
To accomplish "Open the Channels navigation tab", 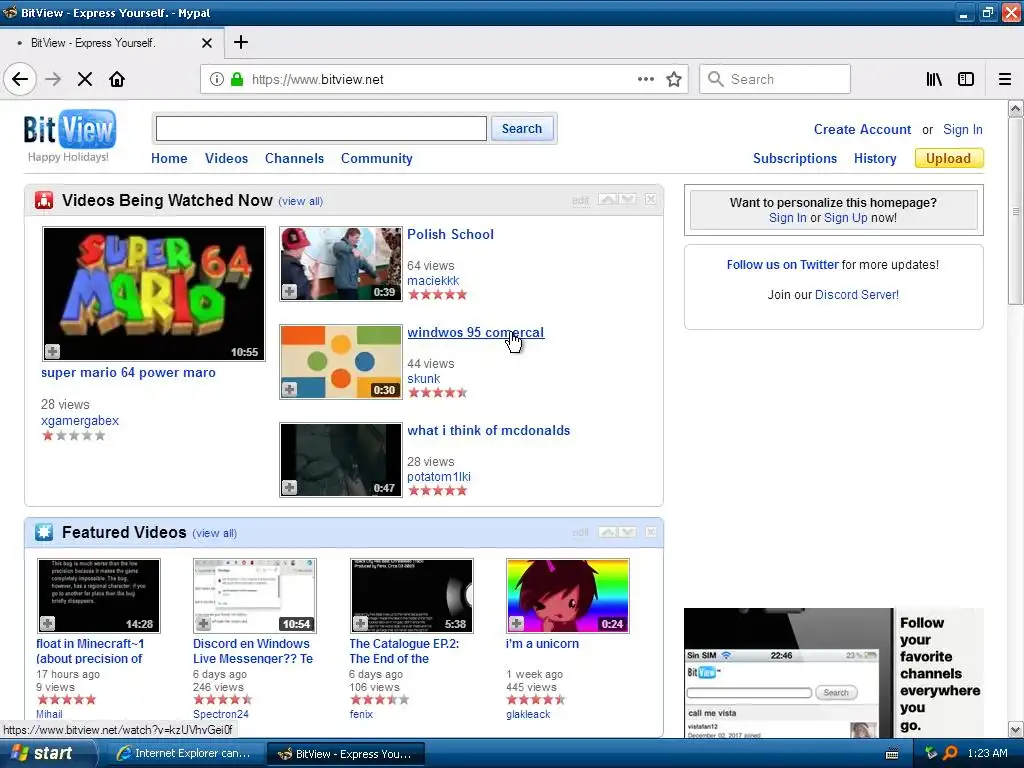I will [295, 158].
